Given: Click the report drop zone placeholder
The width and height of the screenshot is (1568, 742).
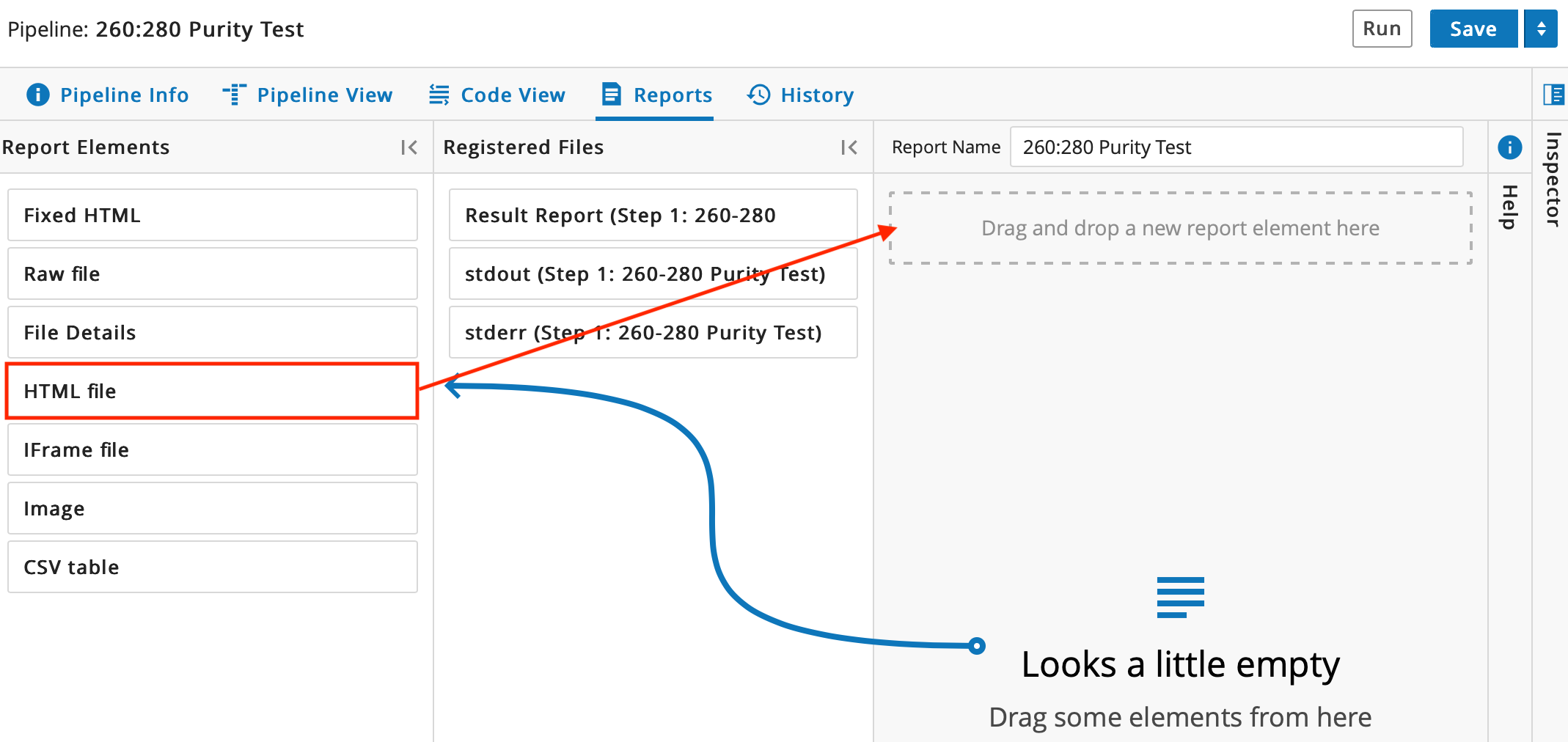Looking at the screenshot, I should (x=1181, y=228).
